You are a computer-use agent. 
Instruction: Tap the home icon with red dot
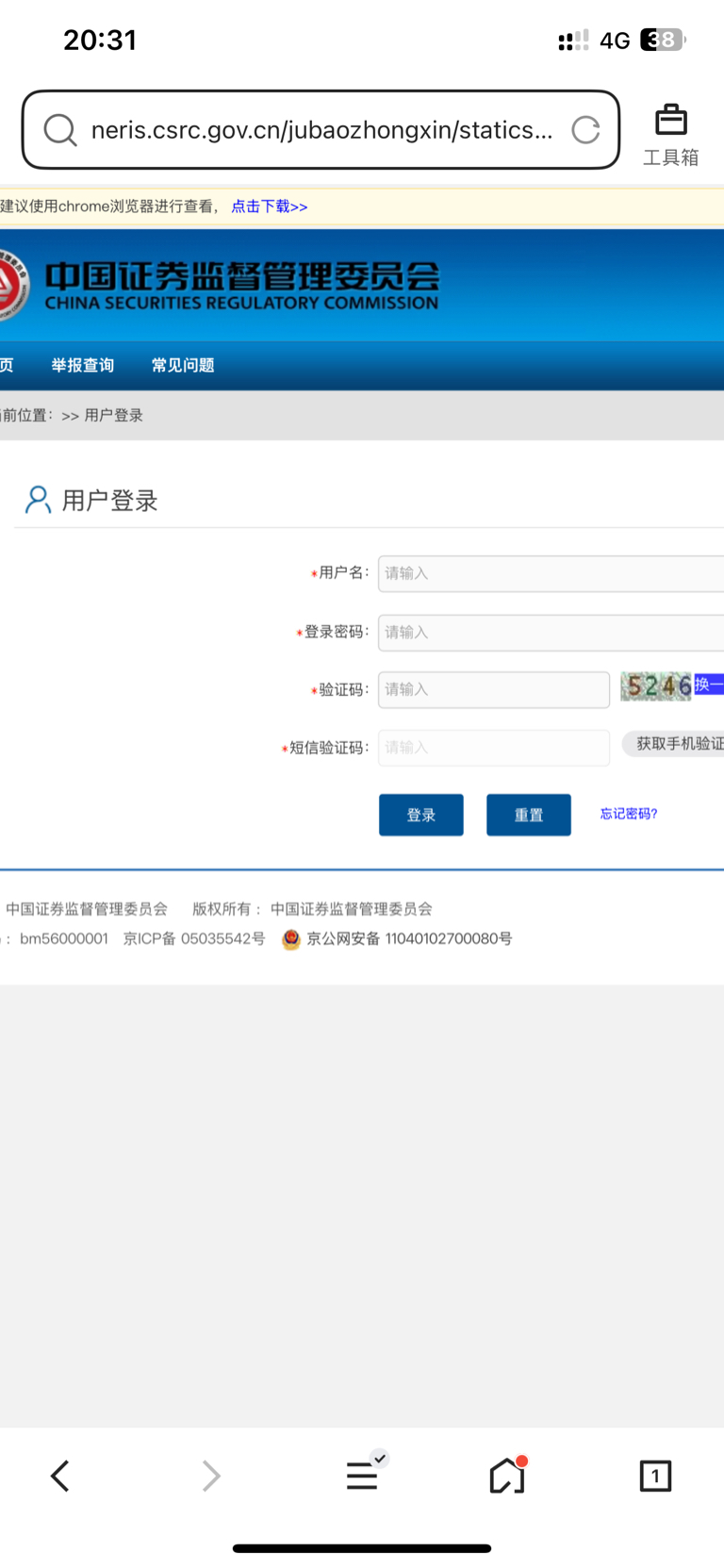coord(507,1475)
